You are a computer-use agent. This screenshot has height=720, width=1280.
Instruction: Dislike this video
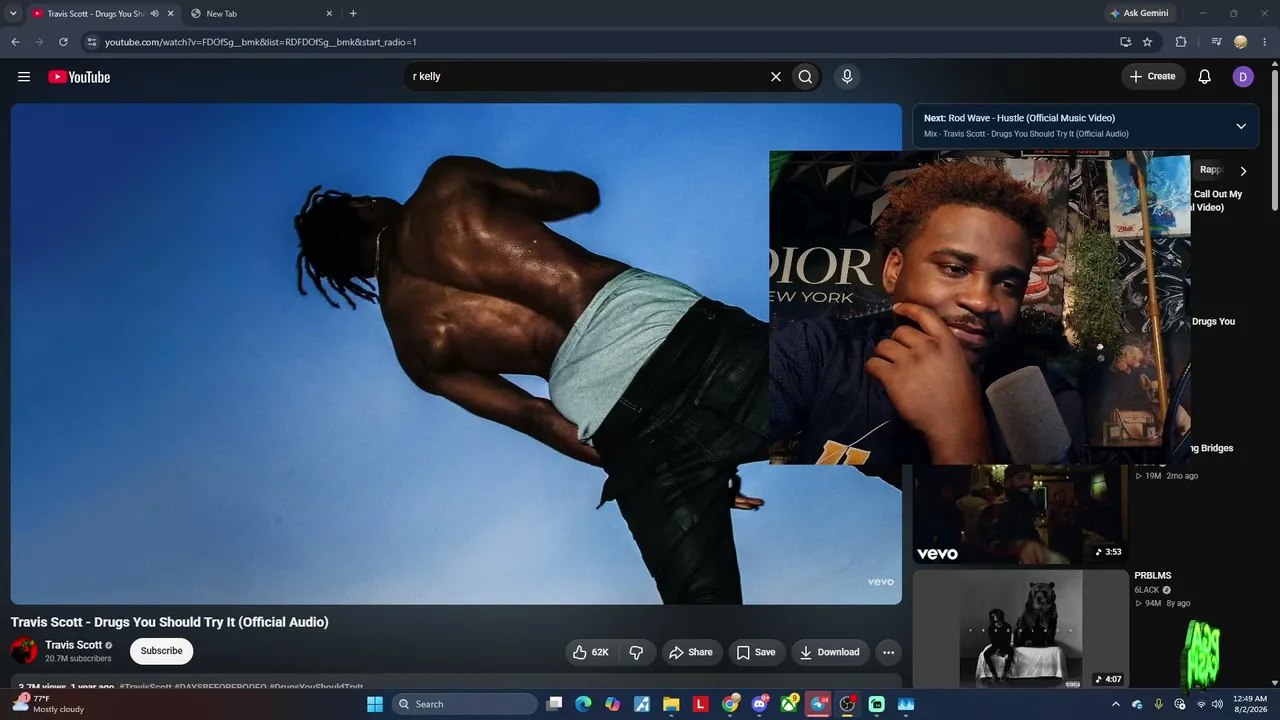[636, 652]
